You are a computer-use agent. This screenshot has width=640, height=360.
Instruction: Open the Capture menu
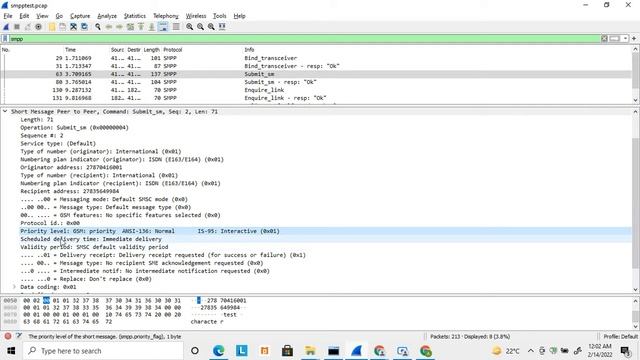80,16
